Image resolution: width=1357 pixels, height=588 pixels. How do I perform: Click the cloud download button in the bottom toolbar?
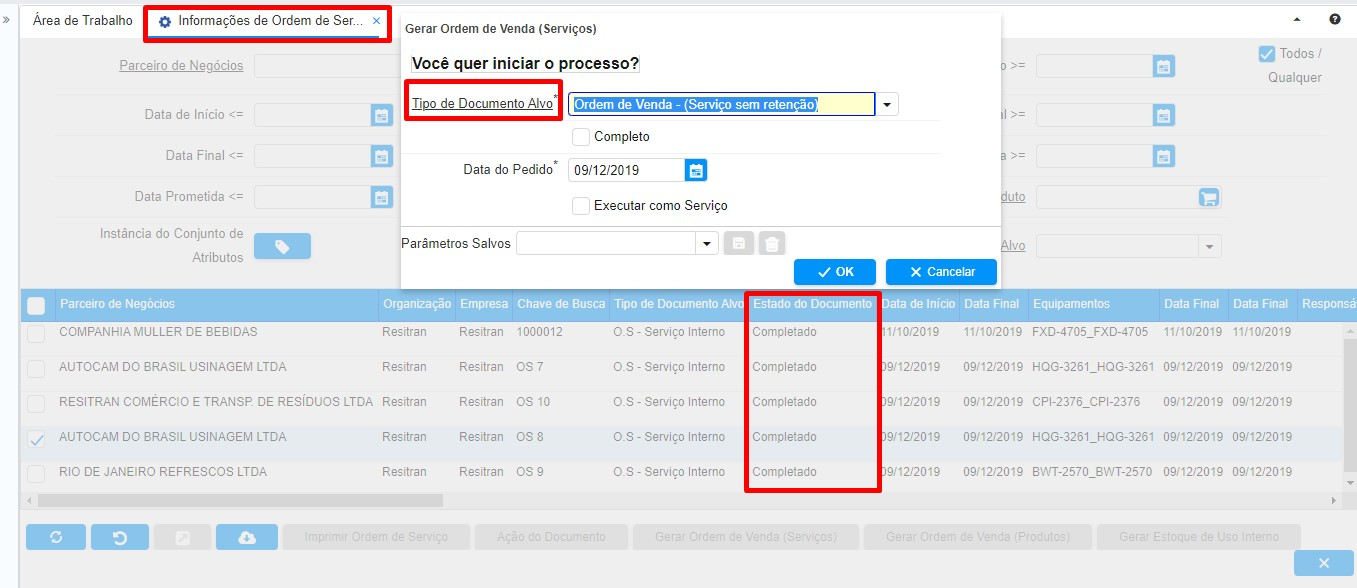pos(247,537)
